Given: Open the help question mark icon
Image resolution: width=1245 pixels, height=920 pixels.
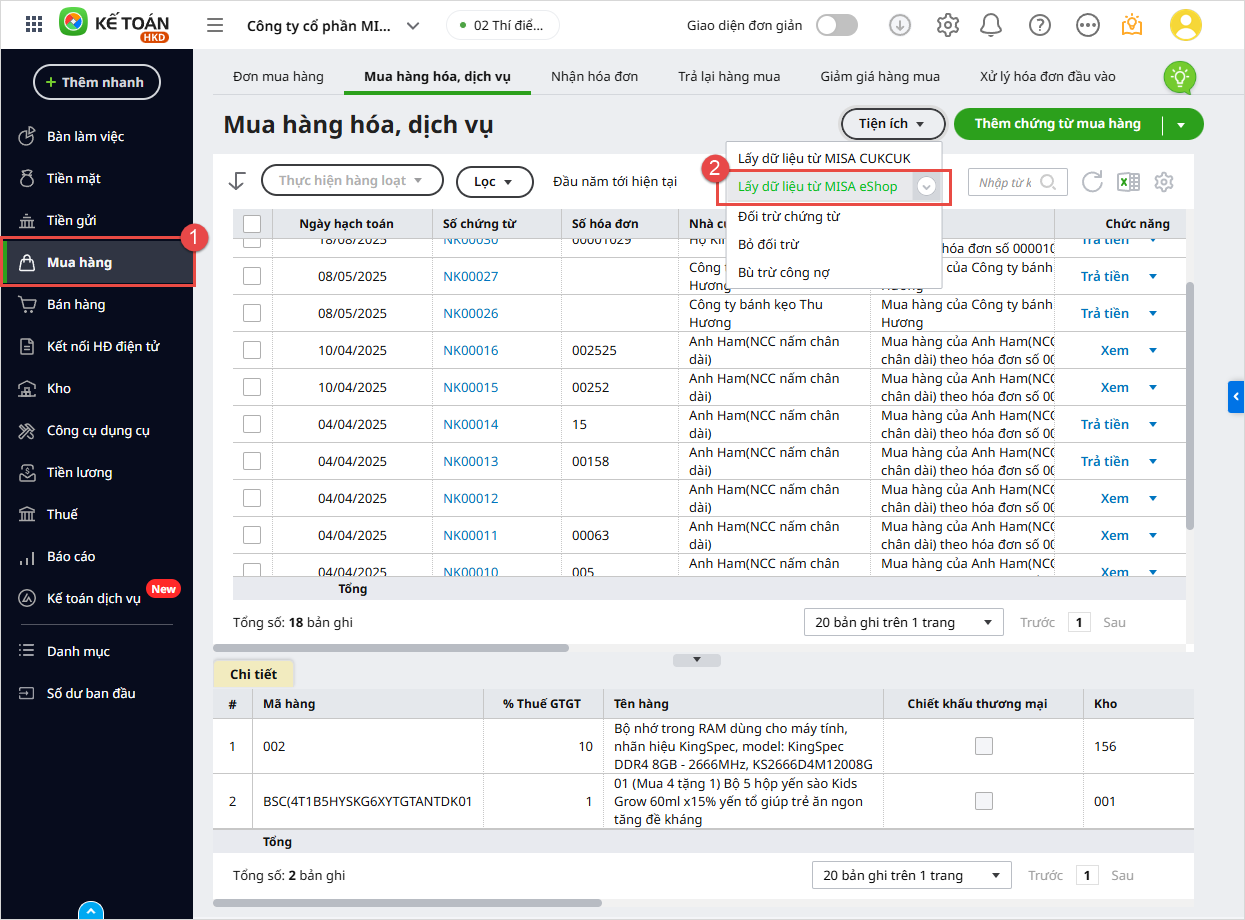Looking at the screenshot, I should pyautogui.click(x=1039, y=25).
